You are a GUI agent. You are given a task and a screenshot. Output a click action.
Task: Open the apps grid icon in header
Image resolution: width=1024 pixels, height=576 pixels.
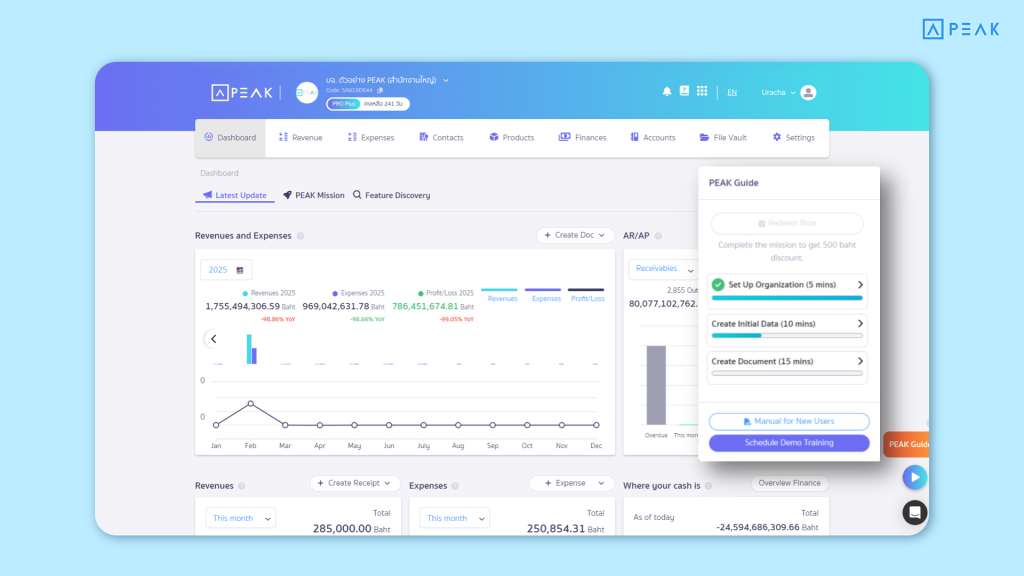[701, 91]
